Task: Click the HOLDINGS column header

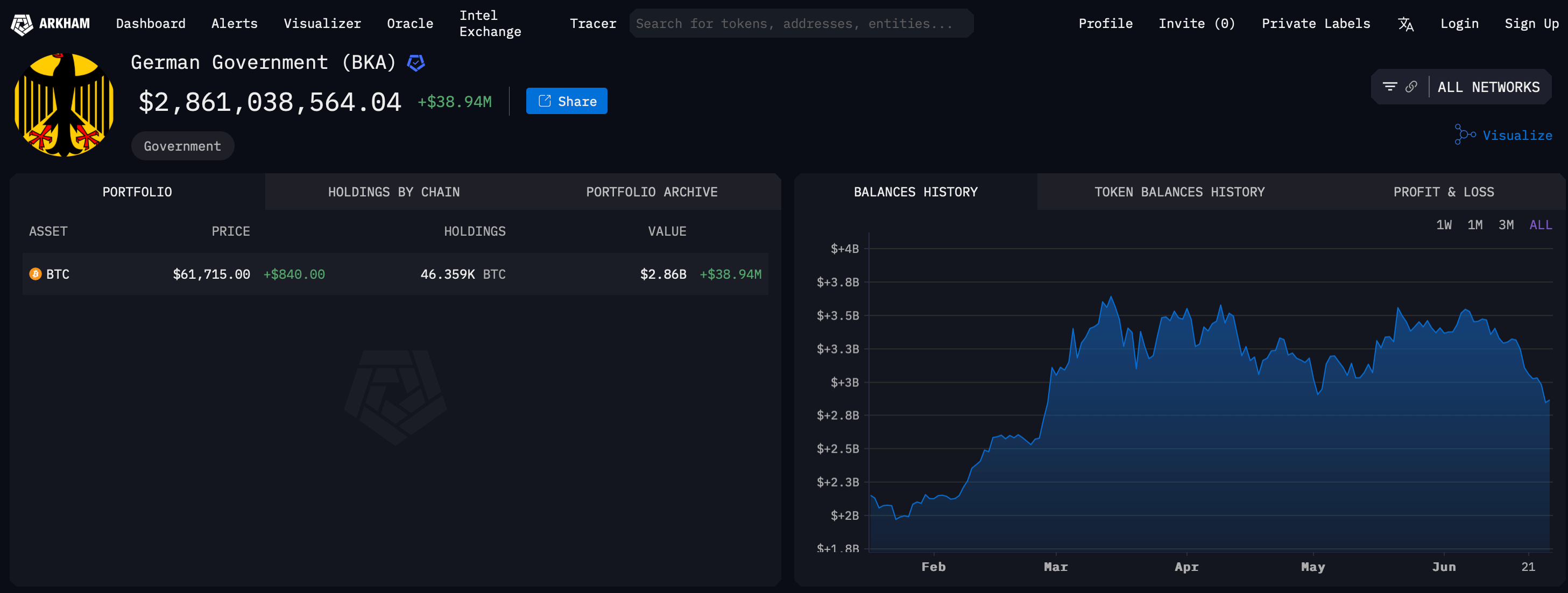Action: (474, 231)
